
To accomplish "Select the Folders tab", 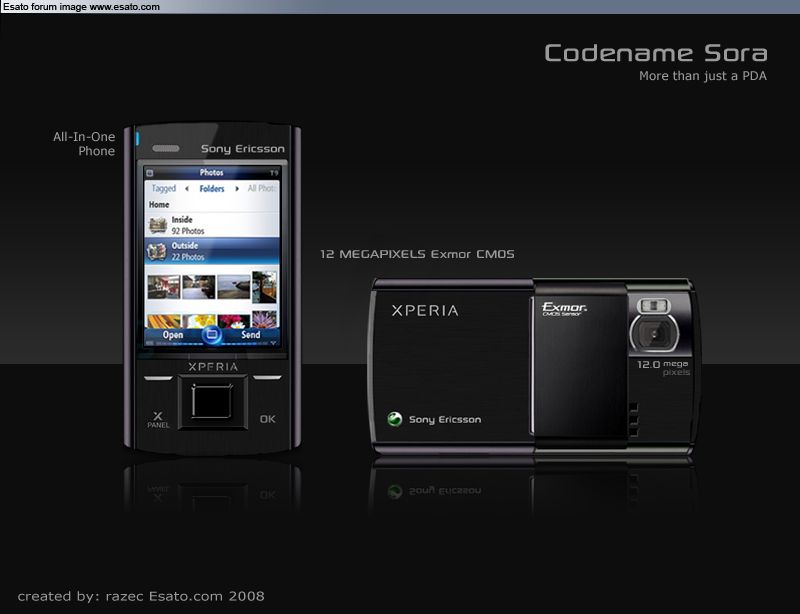I will tap(212, 189).
